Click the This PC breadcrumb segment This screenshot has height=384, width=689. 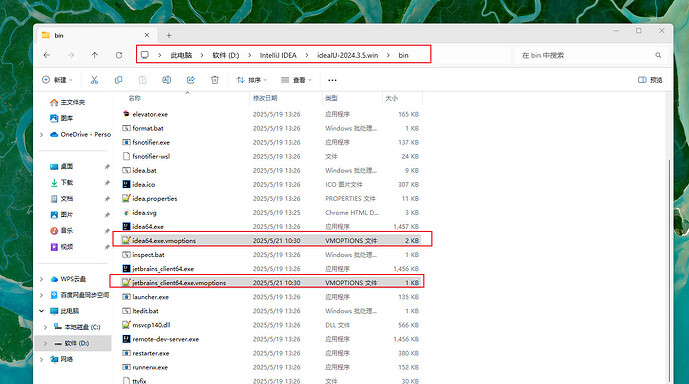[x=181, y=55]
